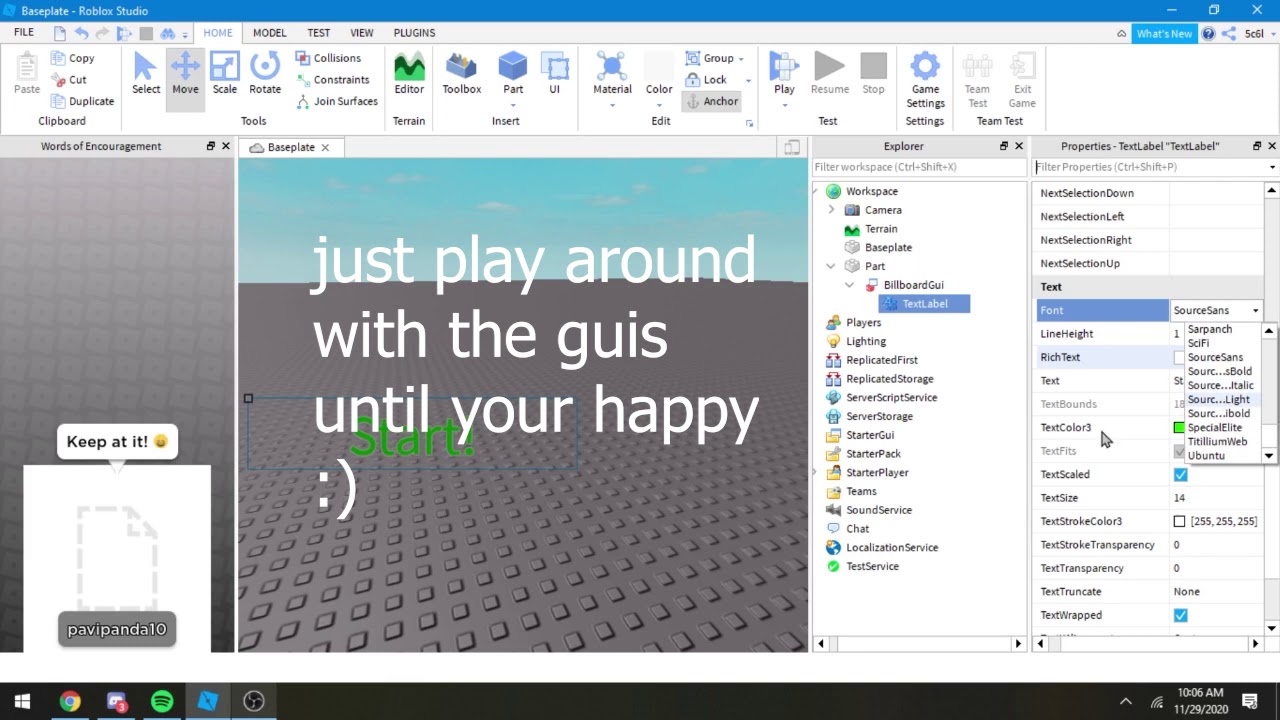Open the Terrain Editor
This screenshot has width=1280, height=720.
409,74
